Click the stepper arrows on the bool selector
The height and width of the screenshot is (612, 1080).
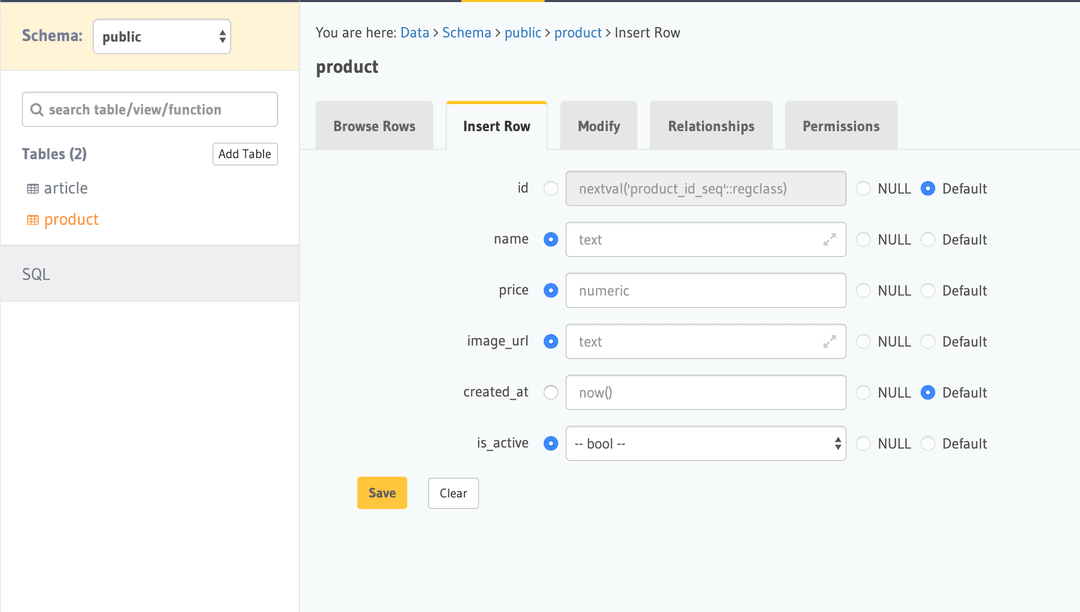tap(836, 443)
